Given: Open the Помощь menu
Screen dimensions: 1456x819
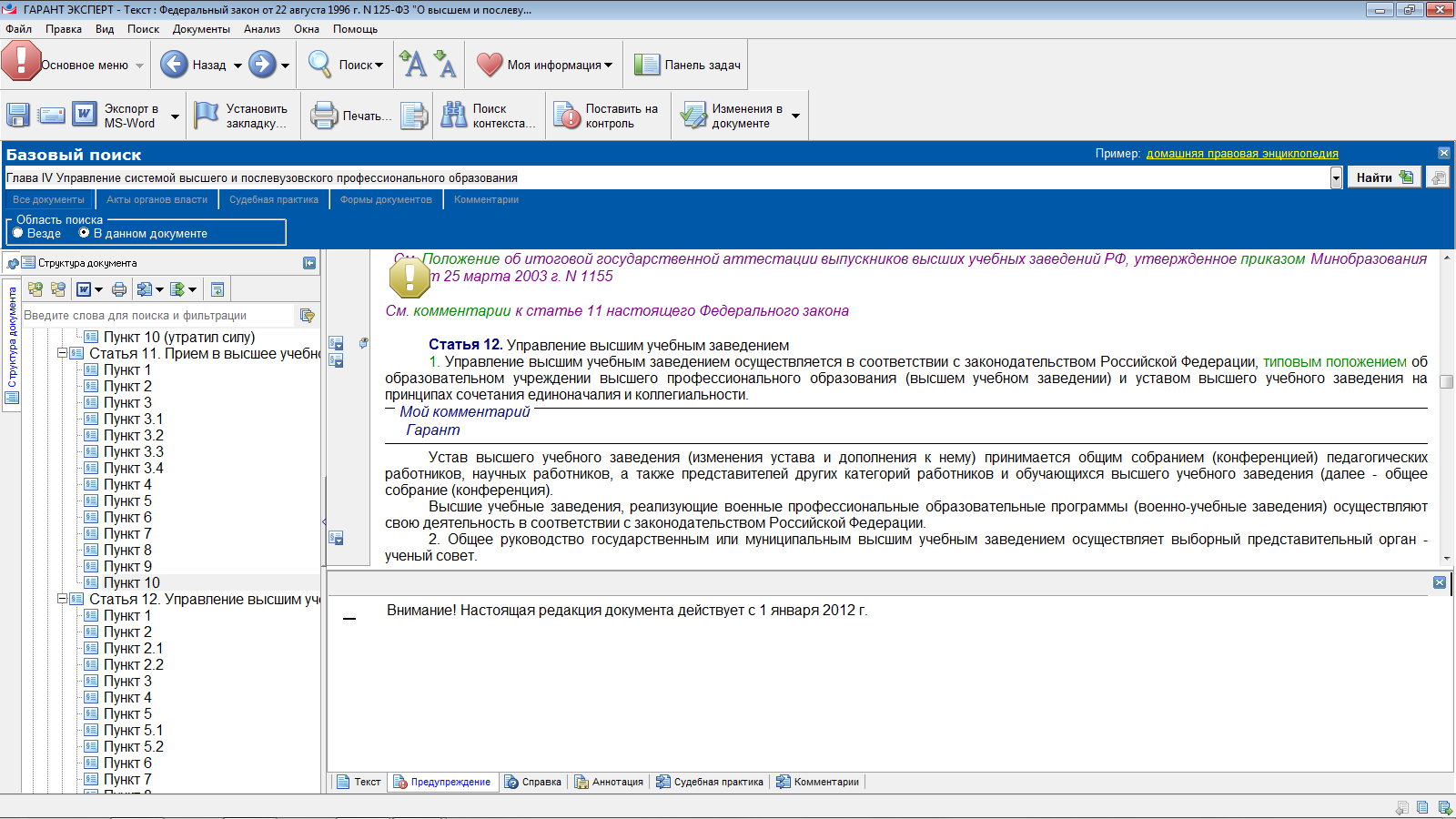Looking at the screenshot, I should pos(355,29).
